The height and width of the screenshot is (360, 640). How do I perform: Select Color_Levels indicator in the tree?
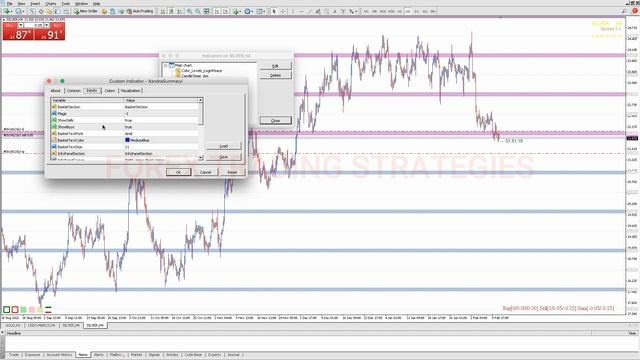click(202, 71)
